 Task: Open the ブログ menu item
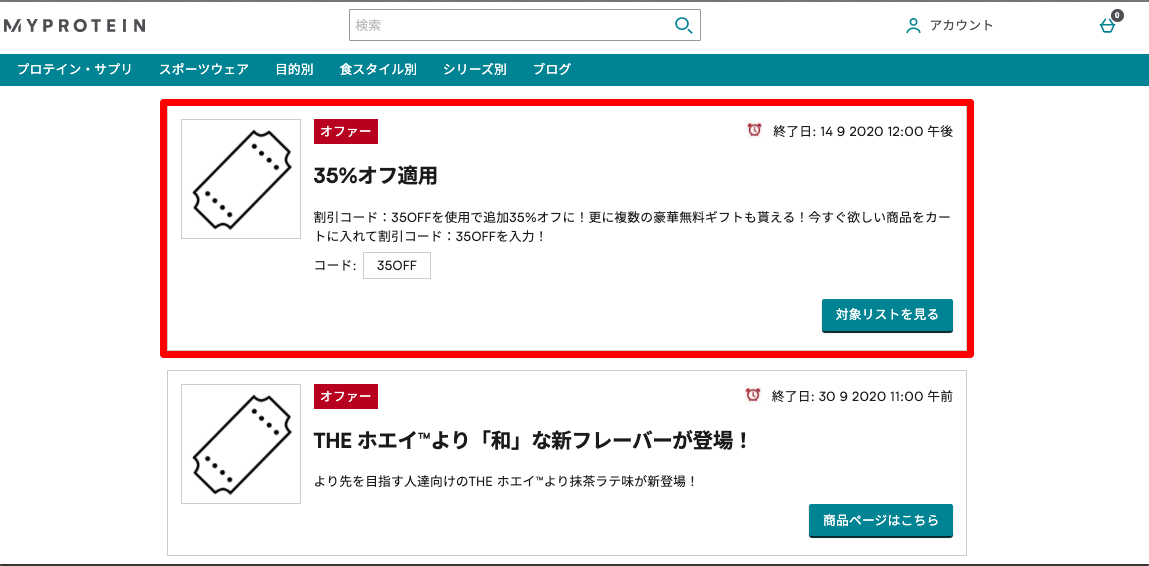552,70
